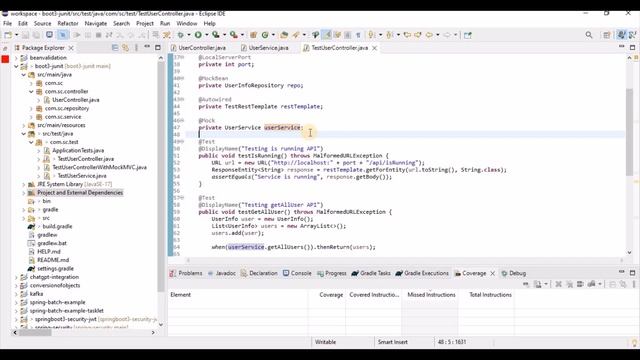Open dropdown arrow beside Run icon
Viewport: 640px width, 360px height.
(206, 35)
